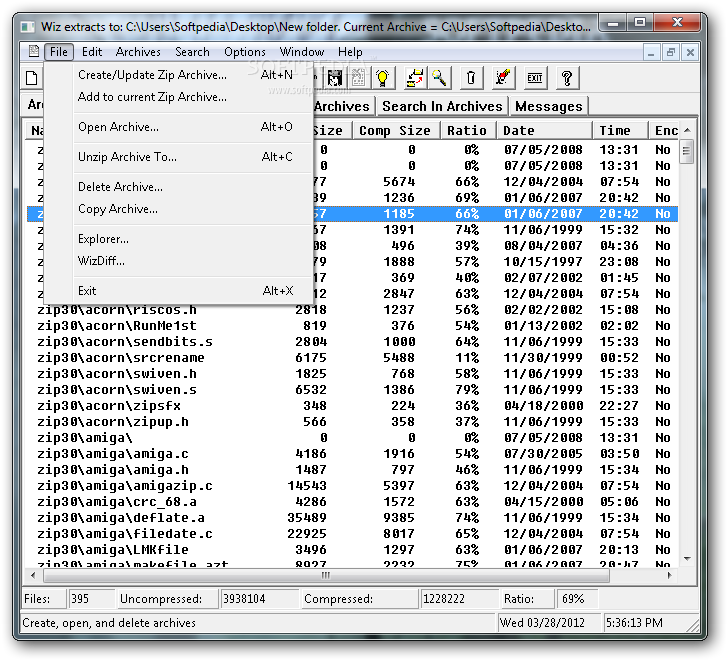
Task: Open the Window menu
Action: (x=302, y=52)
